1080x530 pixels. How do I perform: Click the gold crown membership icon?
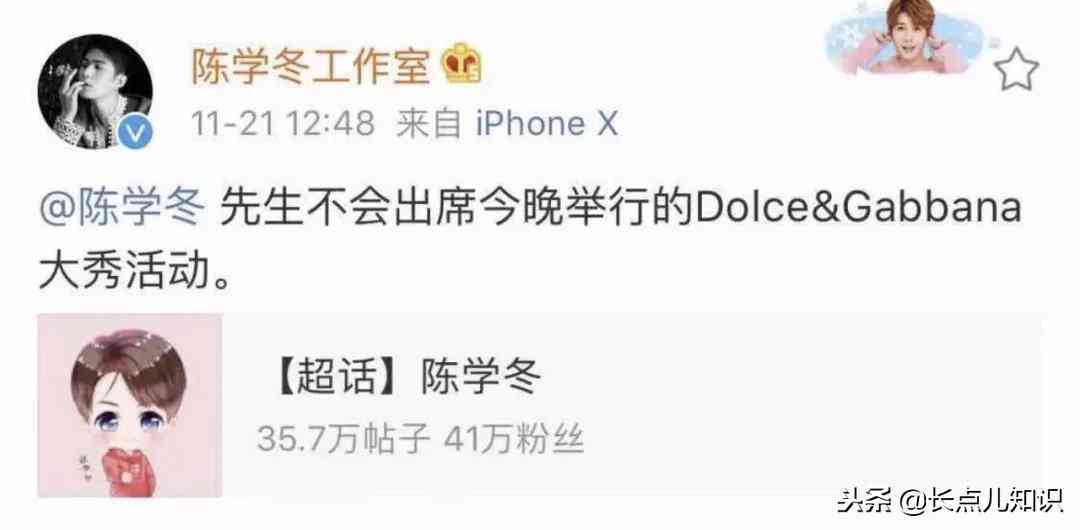461,64
